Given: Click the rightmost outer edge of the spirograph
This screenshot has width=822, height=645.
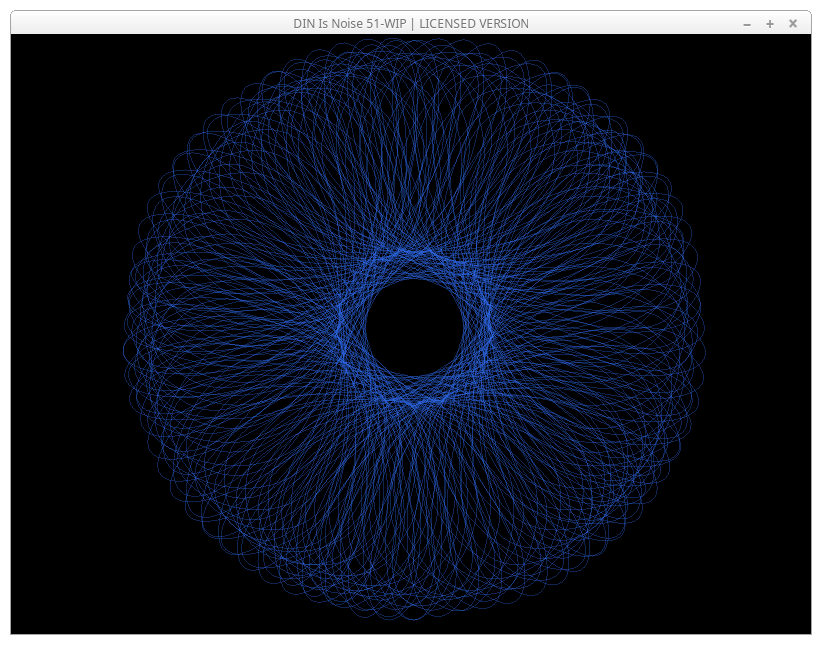Looking at the screenshot, I should point(704,329).
